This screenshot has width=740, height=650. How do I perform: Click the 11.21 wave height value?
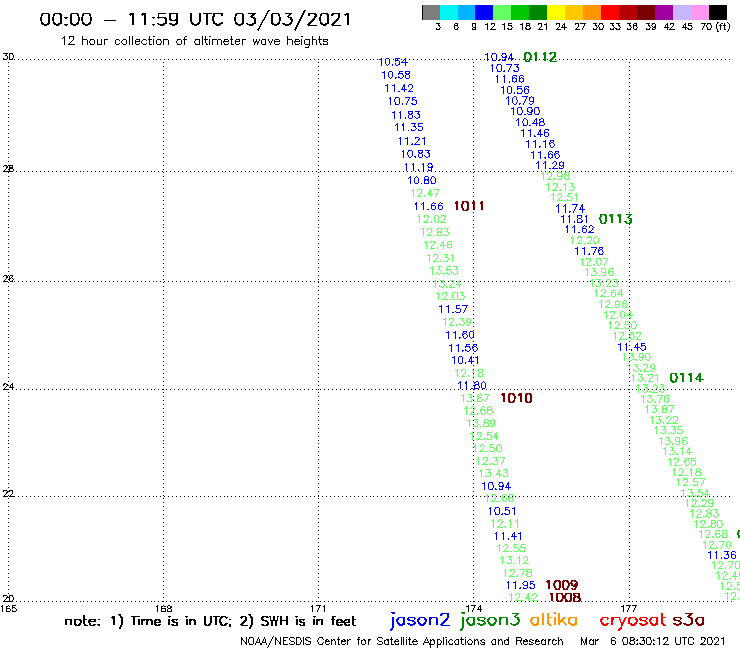point(412,141)
